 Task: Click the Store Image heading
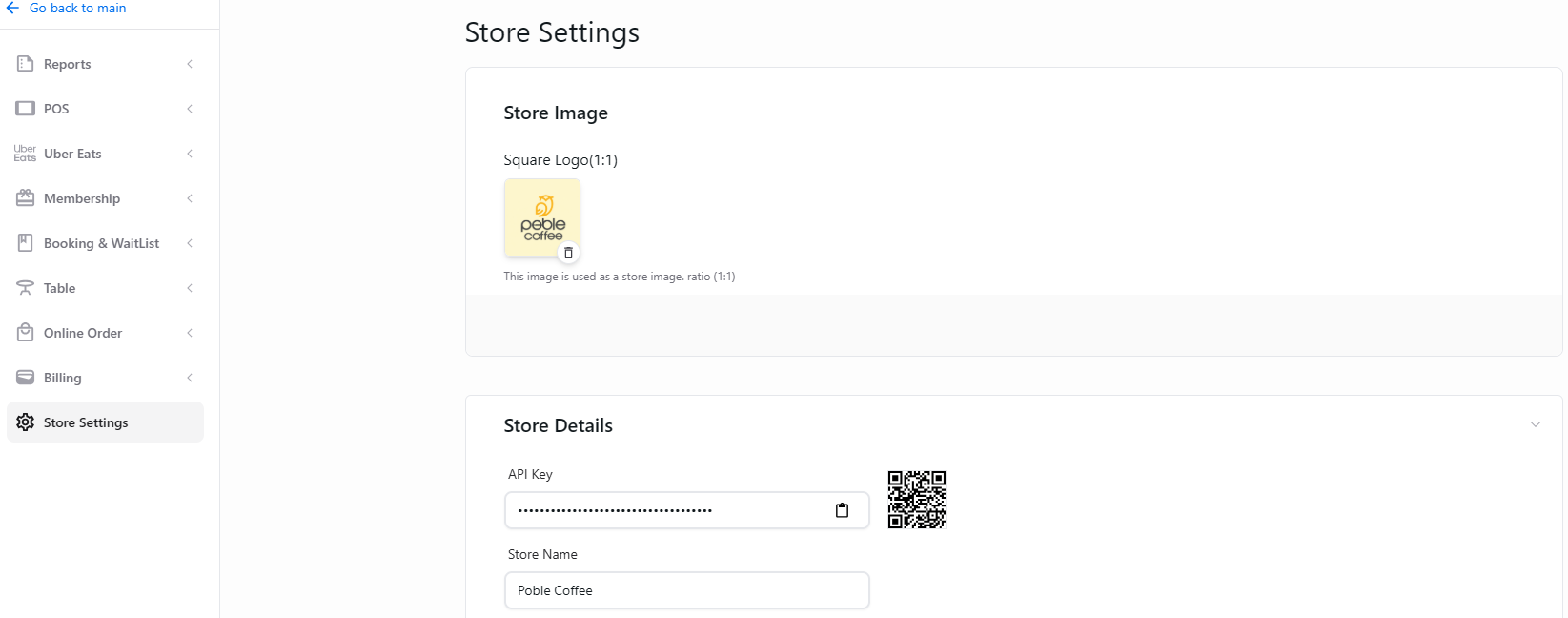[x=556, y=113]
